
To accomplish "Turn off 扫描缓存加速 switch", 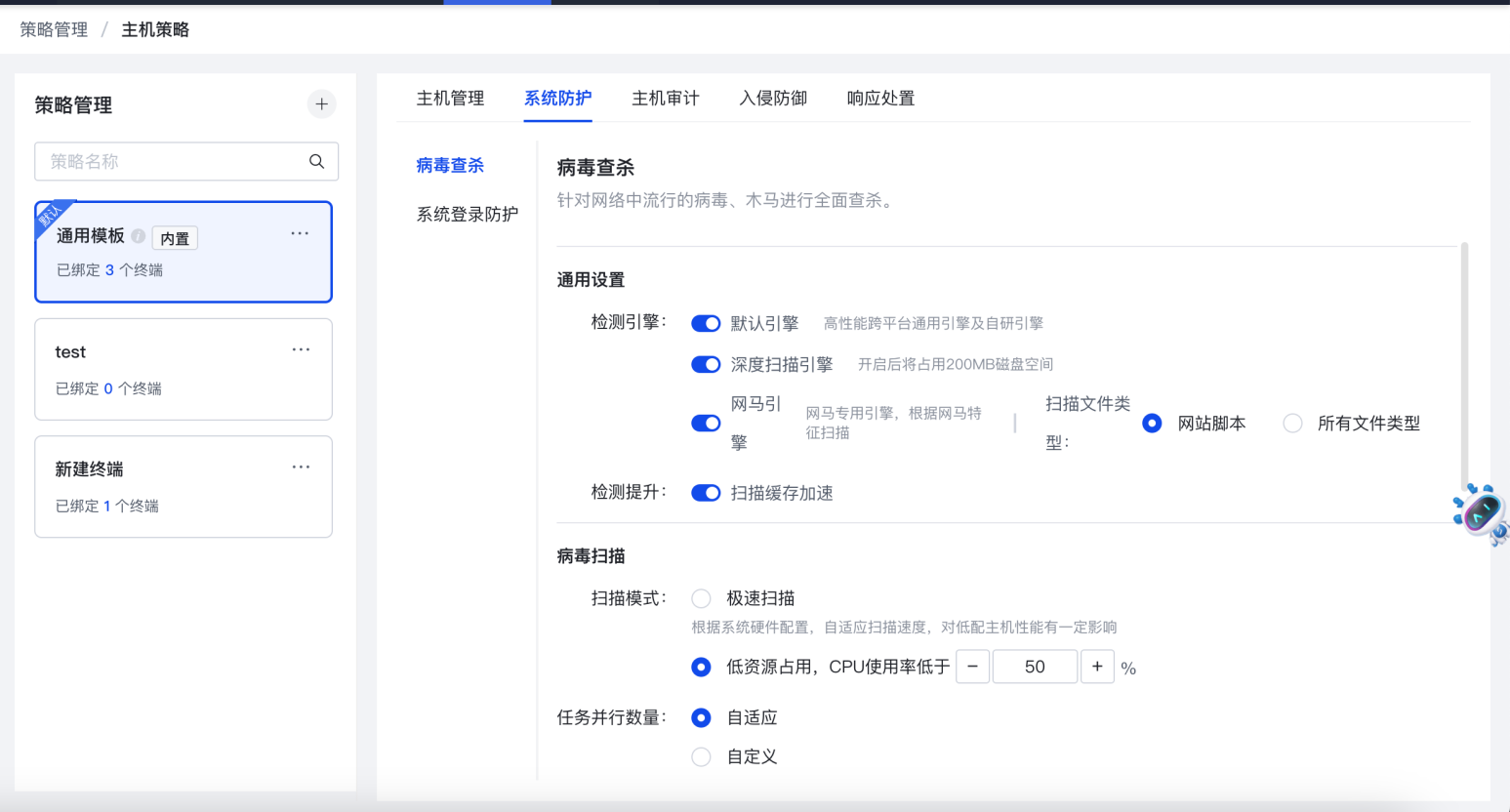I will tap(706, 493).
